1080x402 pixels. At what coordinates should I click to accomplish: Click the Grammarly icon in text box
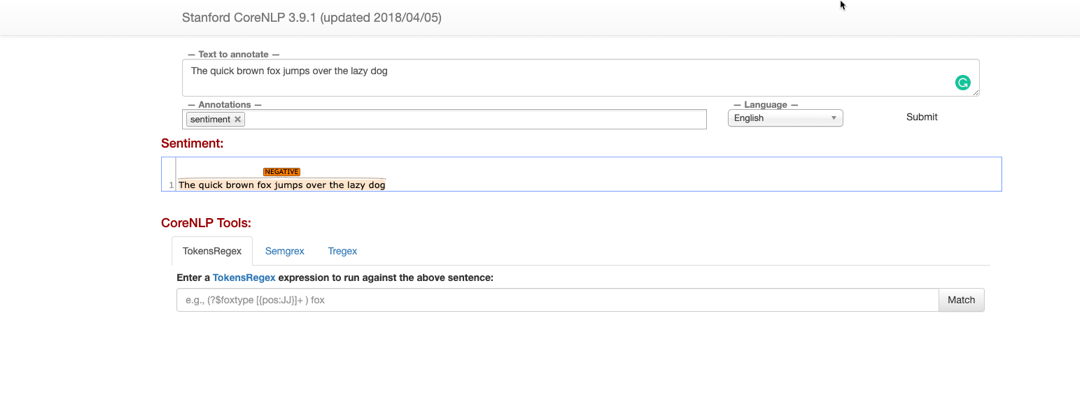(962, 83)
